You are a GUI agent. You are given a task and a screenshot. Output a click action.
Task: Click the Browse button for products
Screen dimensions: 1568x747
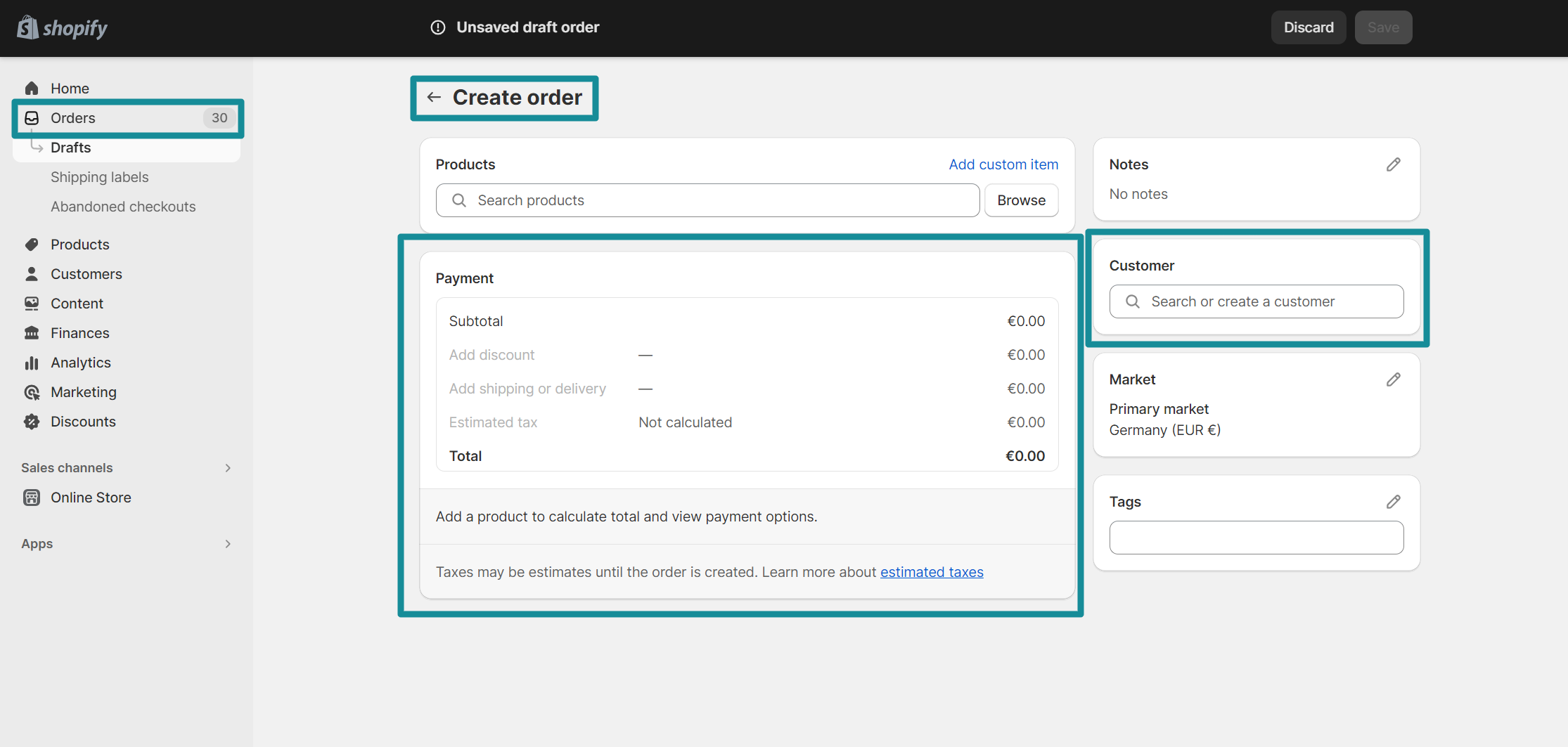click(x=1021, y=200)
